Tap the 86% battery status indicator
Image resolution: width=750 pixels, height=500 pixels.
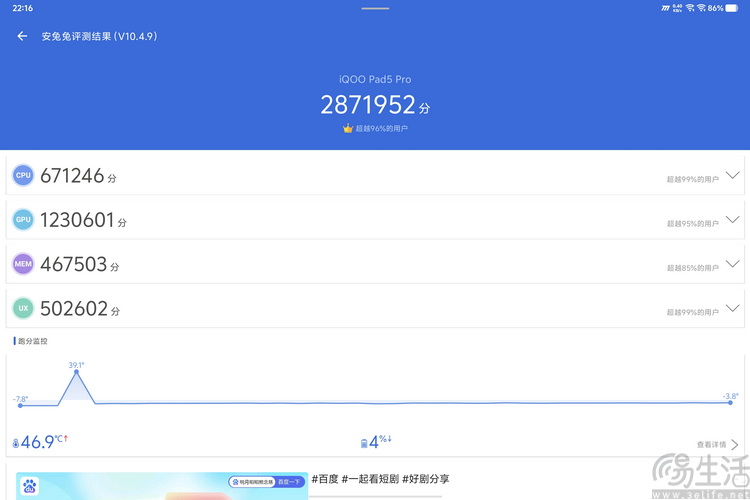click(723, 8)
